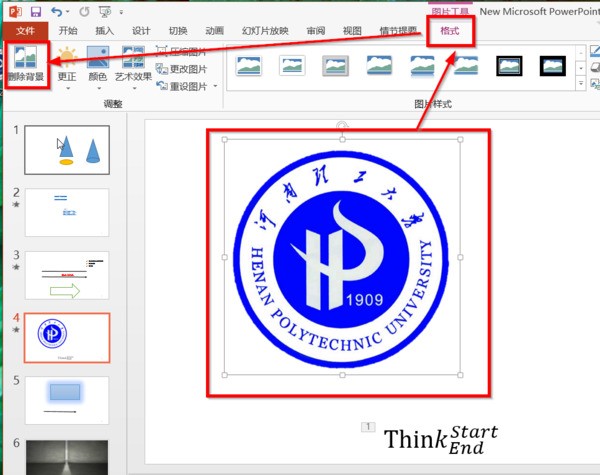Click the 更改图片 change picture icon
Viewport: 600px width, 475px height.
click(x=162, y=70)
